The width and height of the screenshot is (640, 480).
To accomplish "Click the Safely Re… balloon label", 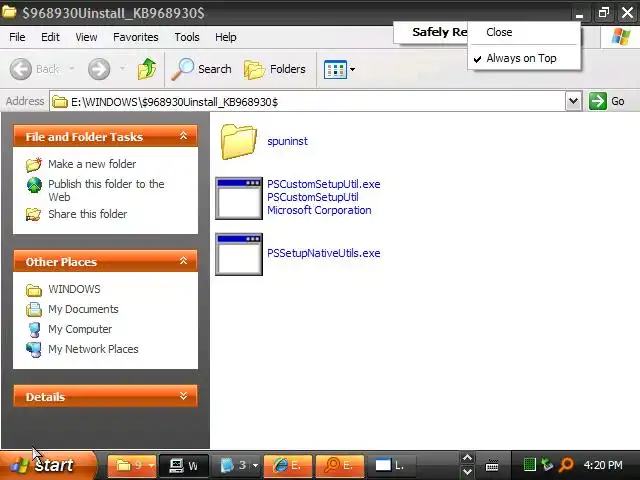I will pyautogui.click(x=440, y=32).
